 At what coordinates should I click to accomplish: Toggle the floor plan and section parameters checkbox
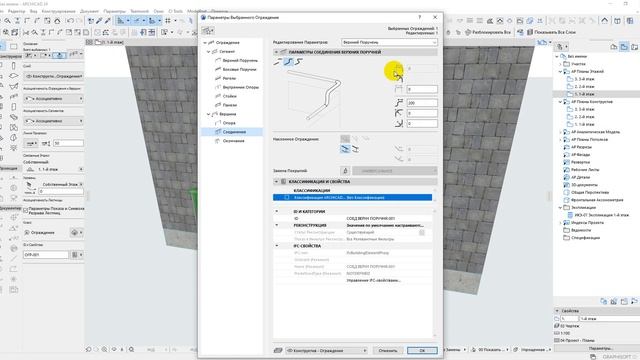26,210
